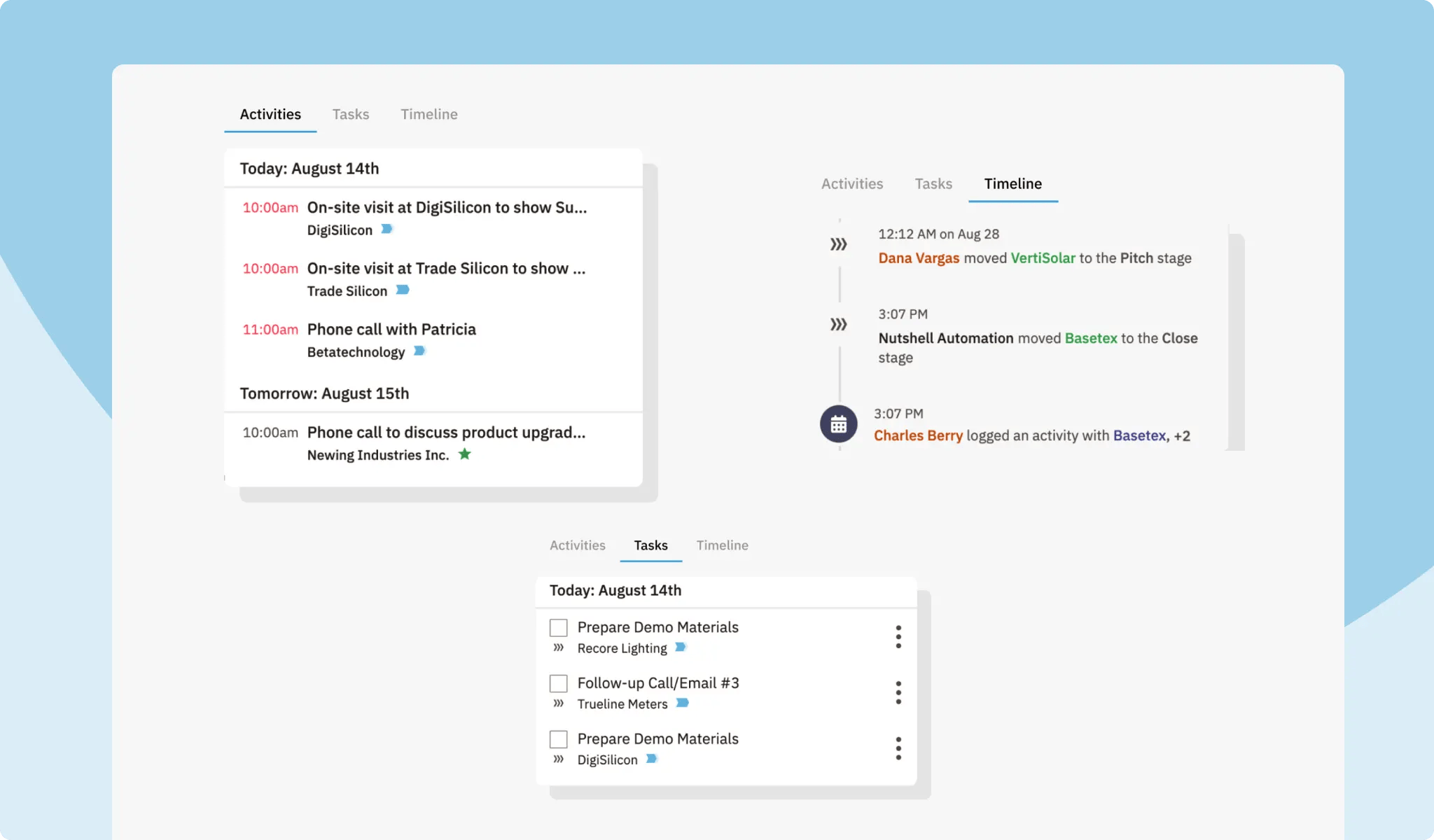This screenshot has width=1434, height=840.
Task: Open the three-dot menu for DigiSilicon's Prepare Demo Materials
Action: (x=898, y=748)
